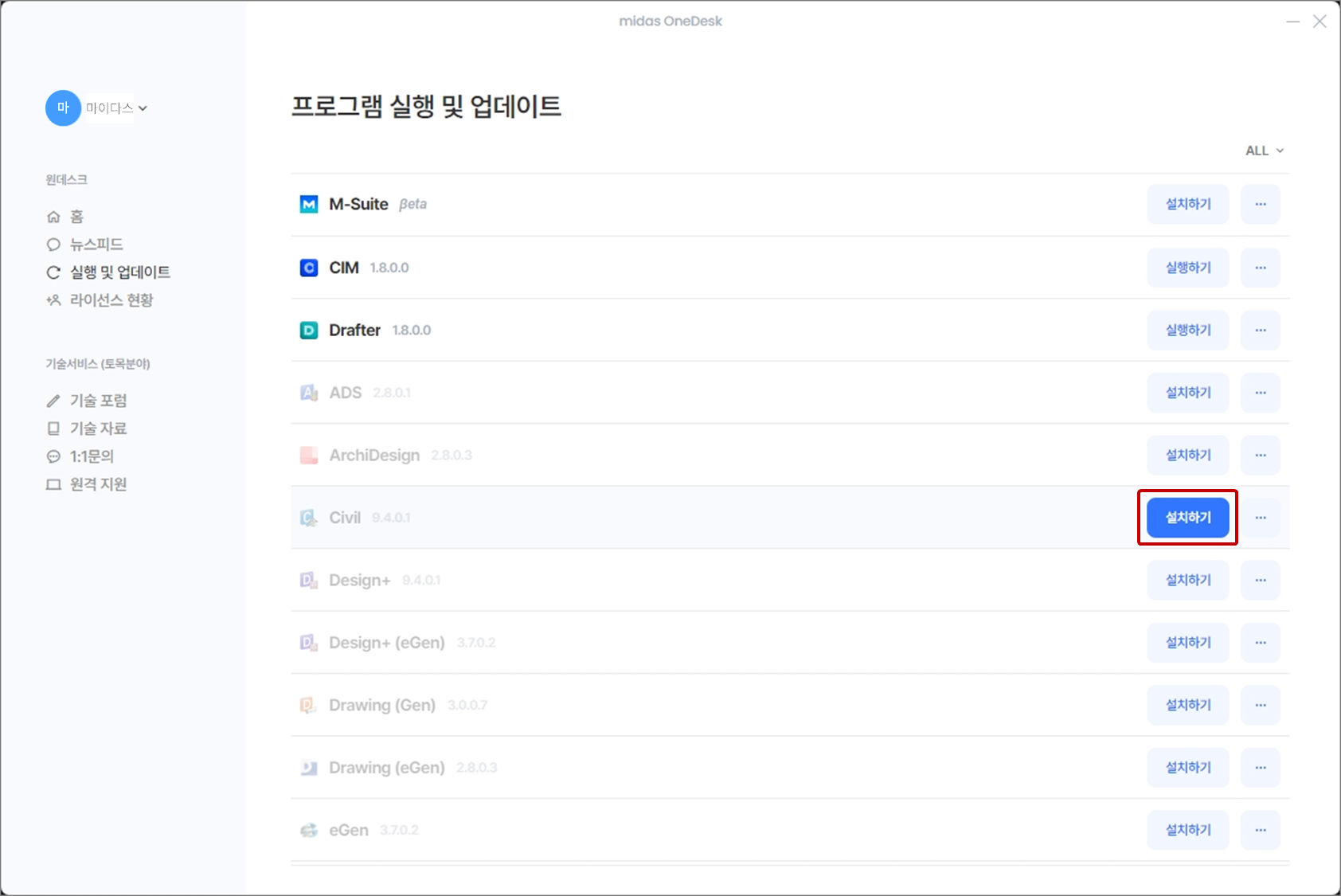Open the ALL filter dropdown
Image resolution: width=1341 pixels, height=896 pixels.
[x=1265, y=151]
